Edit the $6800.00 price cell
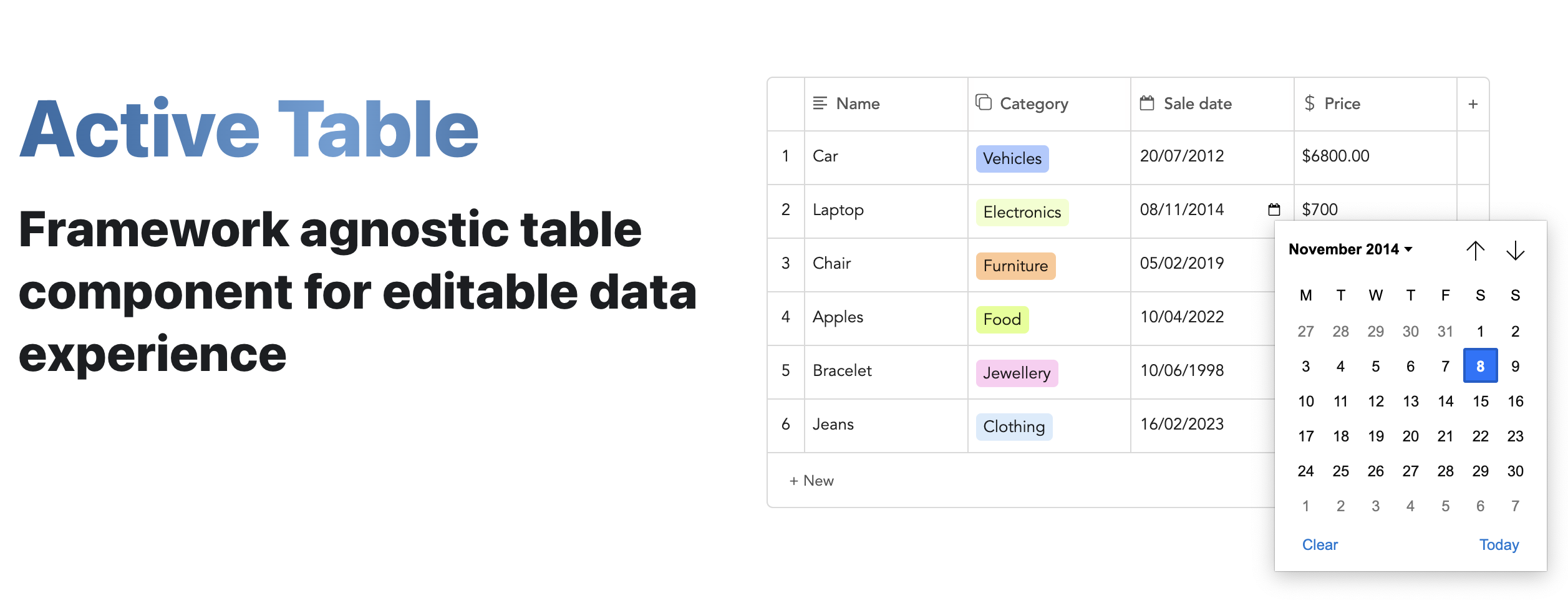1568x611 pixels. (1375, 157)
